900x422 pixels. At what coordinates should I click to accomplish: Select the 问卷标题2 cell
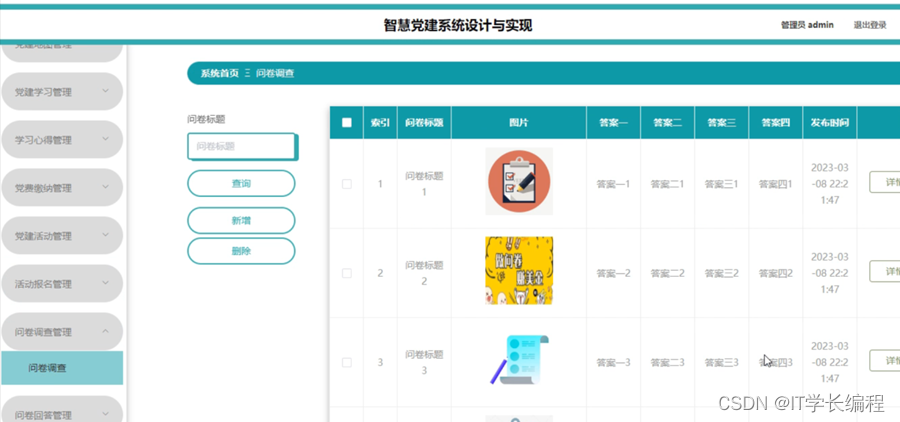pos(424,273)
